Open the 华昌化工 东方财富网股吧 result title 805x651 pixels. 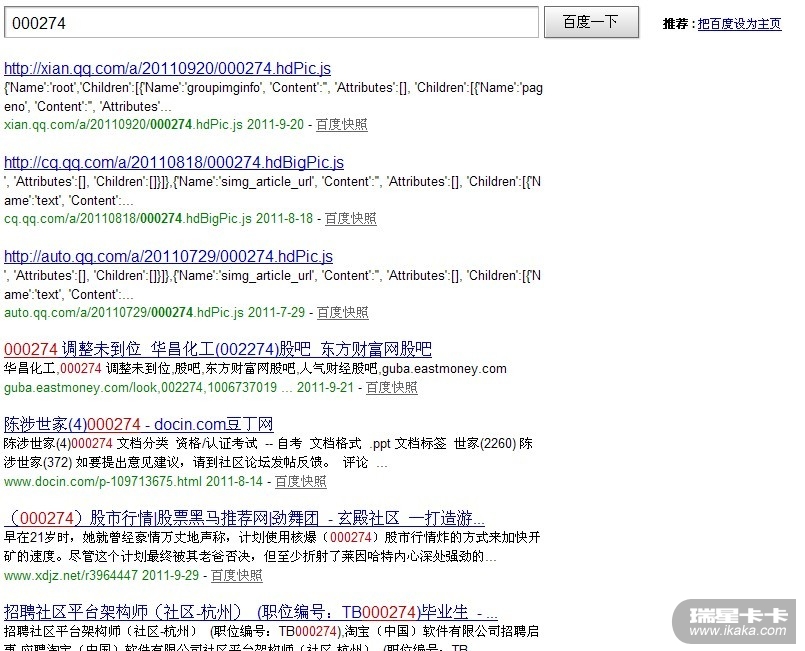click(218, 350)
